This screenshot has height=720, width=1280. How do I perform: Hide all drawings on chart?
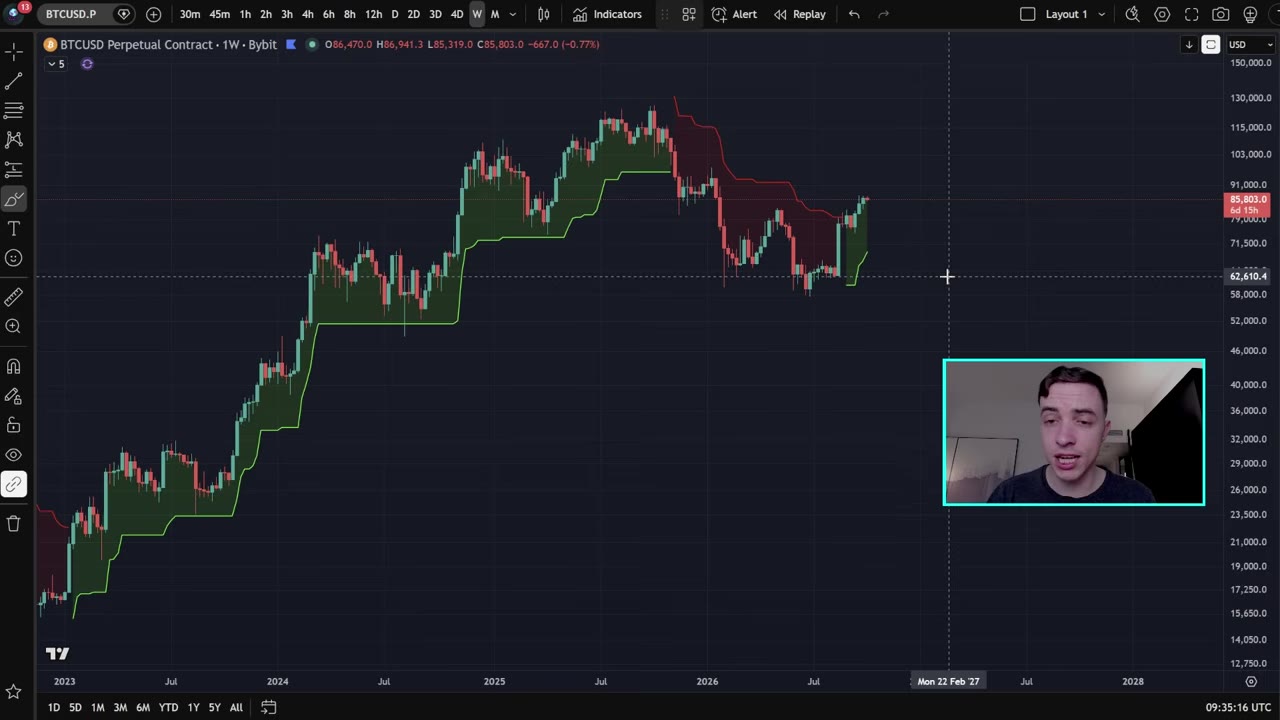(14, 455)
